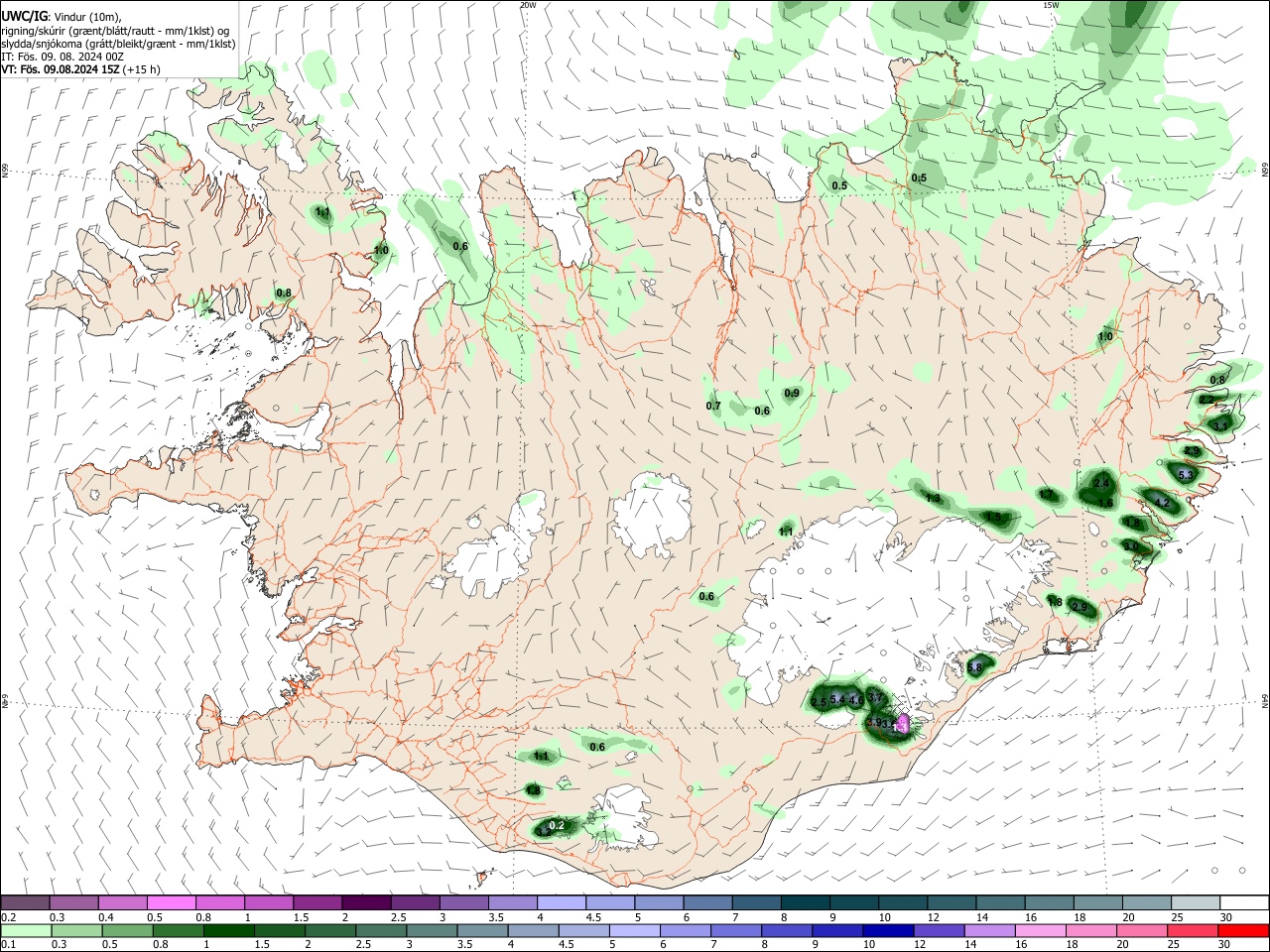Viewport: 1270px width, 952px height.
Task: Click the 'UWC/IG: Vindur (10m)' title line
Action: point(62,17)
